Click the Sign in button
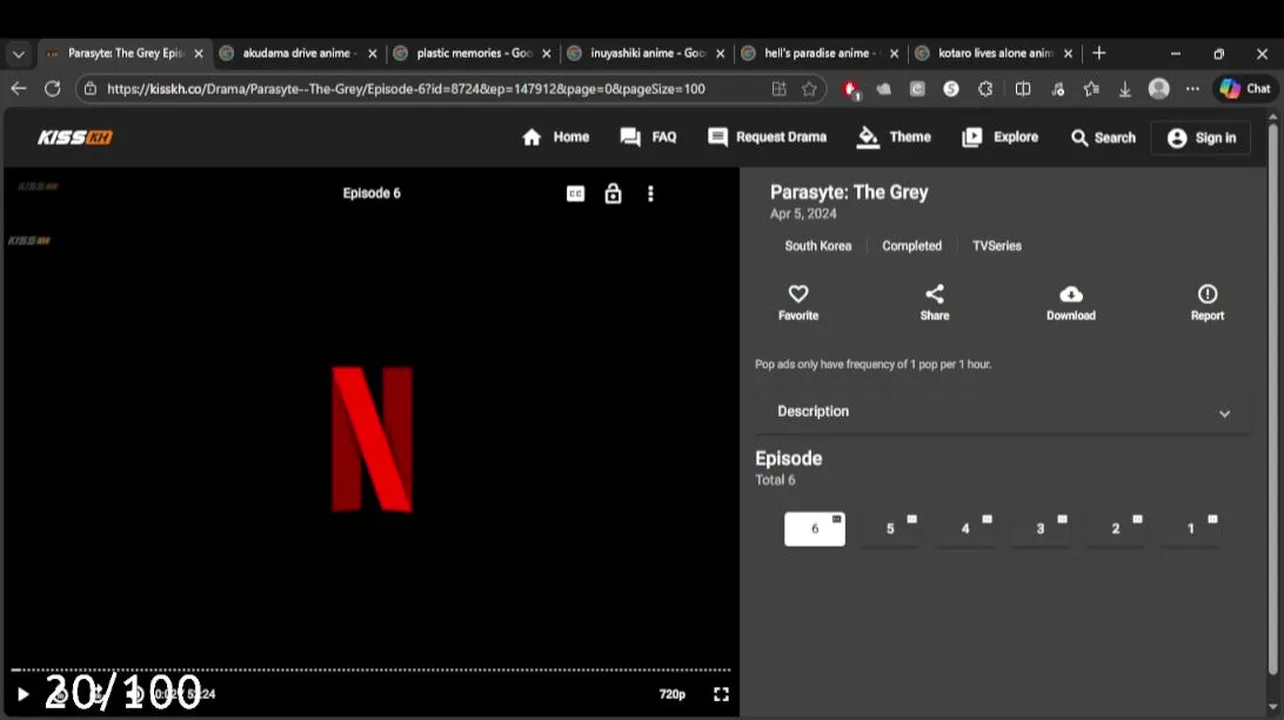Screen dimensions: 1284x720 click(1201, 138)
